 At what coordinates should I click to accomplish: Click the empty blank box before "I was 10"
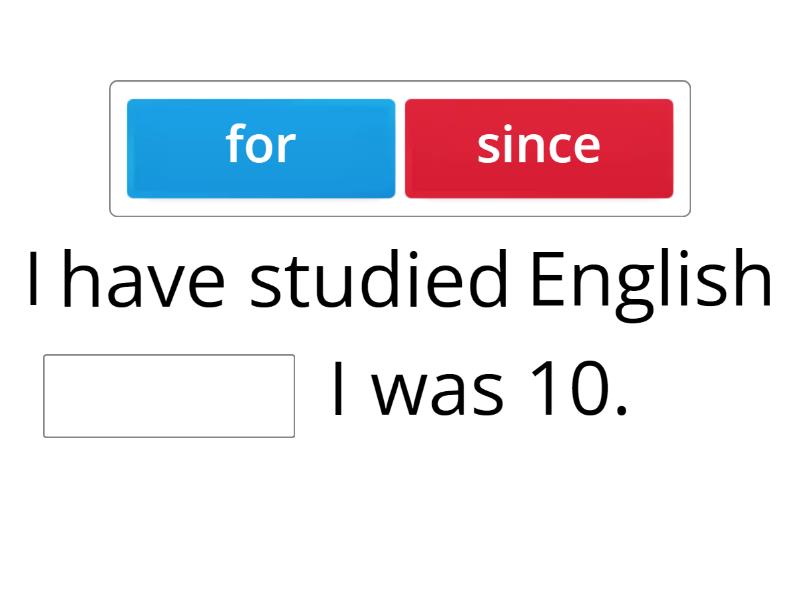(x=169, y=396)
